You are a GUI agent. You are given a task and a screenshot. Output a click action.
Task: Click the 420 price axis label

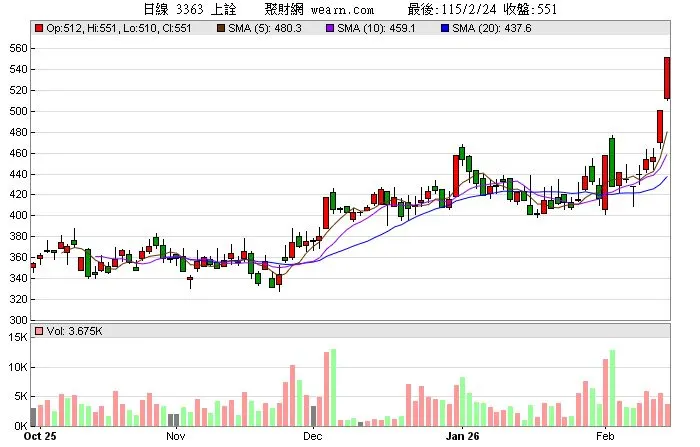coord(18,194)
